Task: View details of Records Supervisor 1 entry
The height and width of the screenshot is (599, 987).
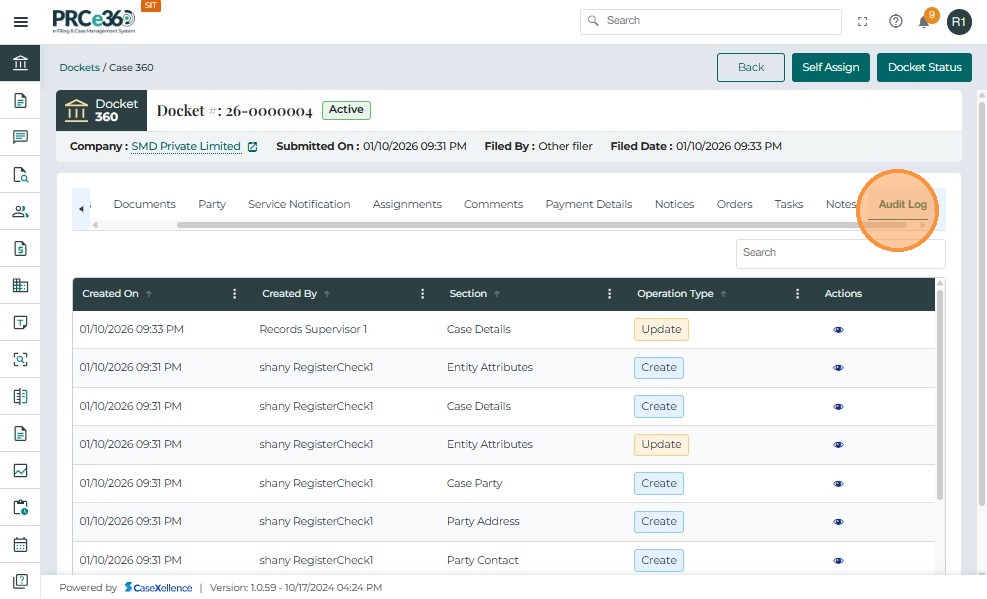Action: pos(838,330)
